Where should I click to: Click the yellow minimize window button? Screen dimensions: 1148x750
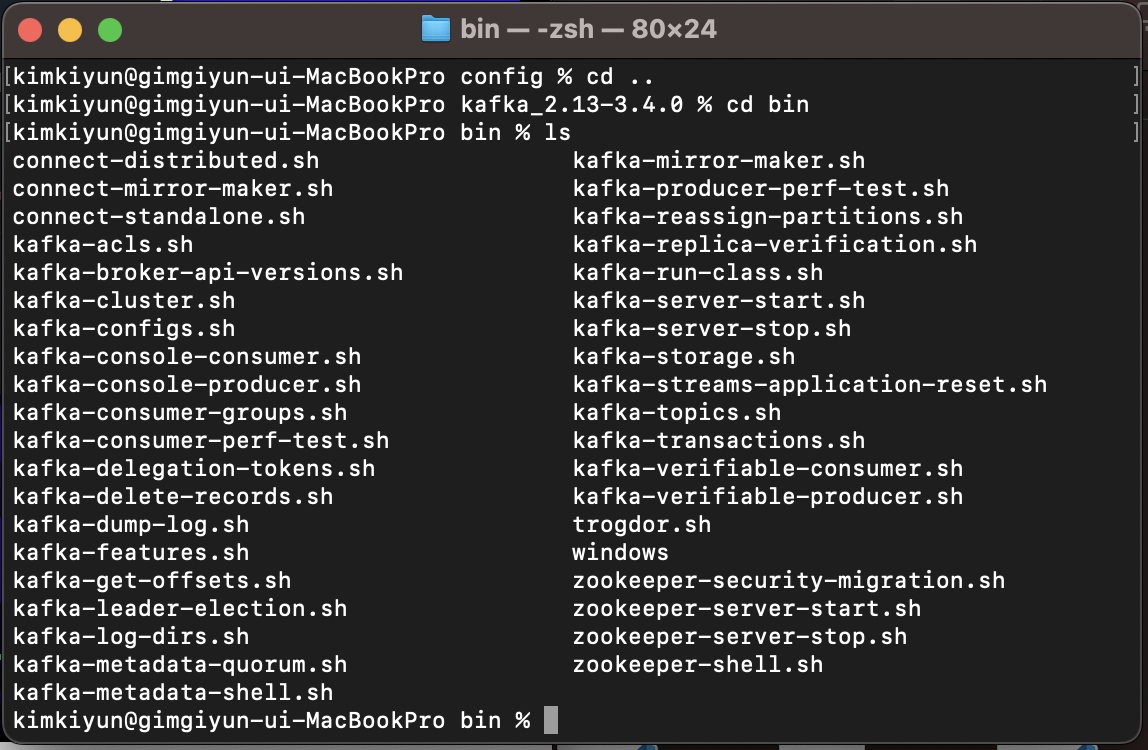[70, 30]
